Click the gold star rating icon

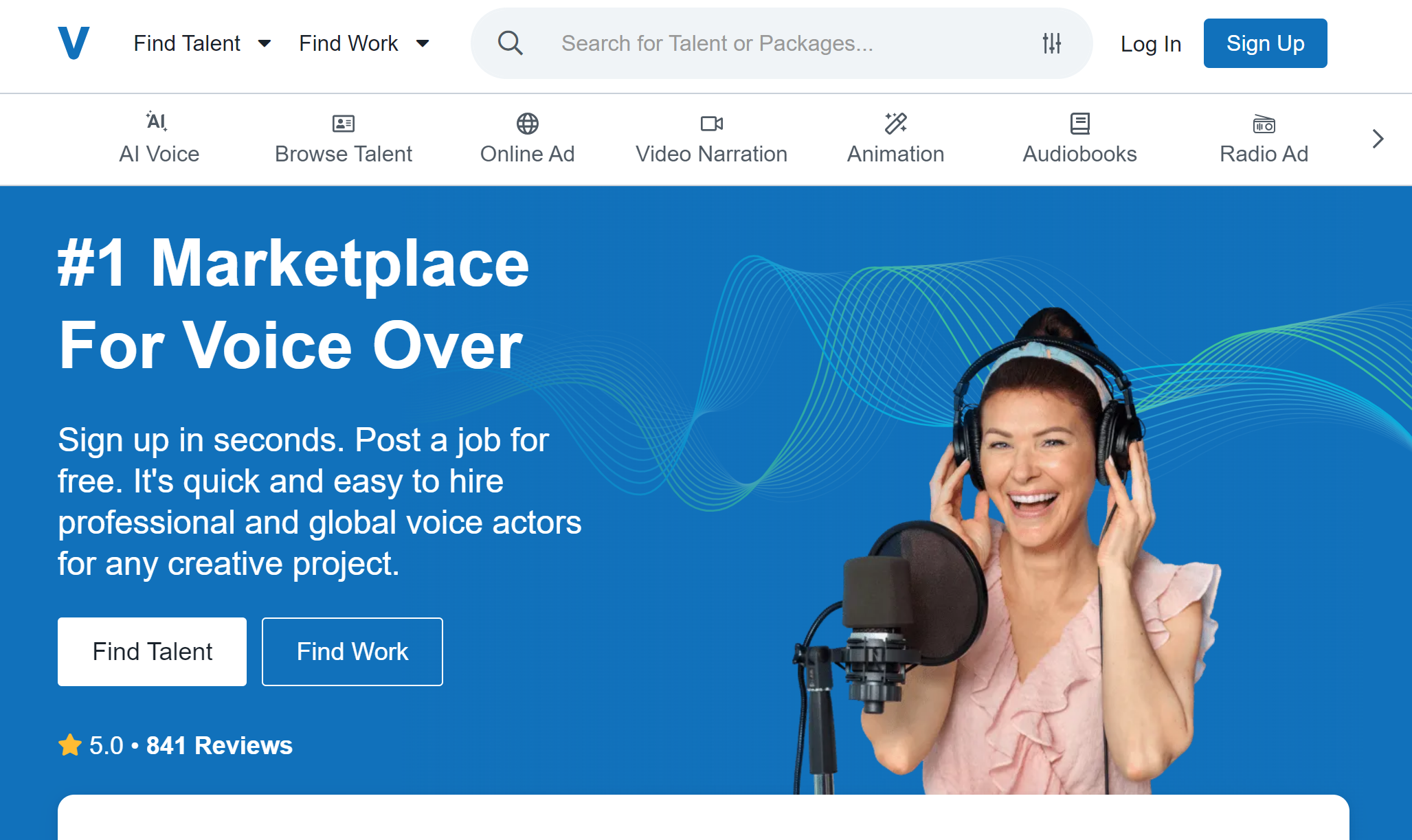tap(70, 745)
